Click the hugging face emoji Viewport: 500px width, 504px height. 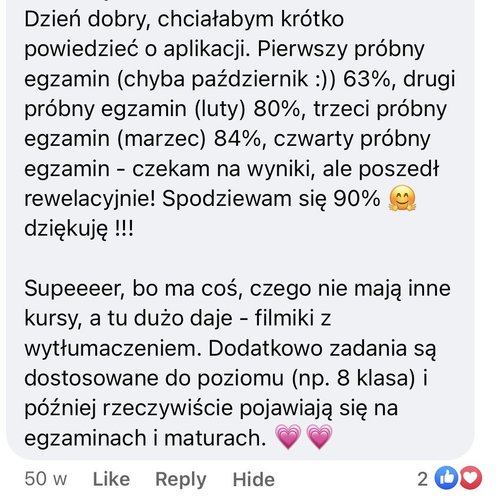[x=402, y=198]
